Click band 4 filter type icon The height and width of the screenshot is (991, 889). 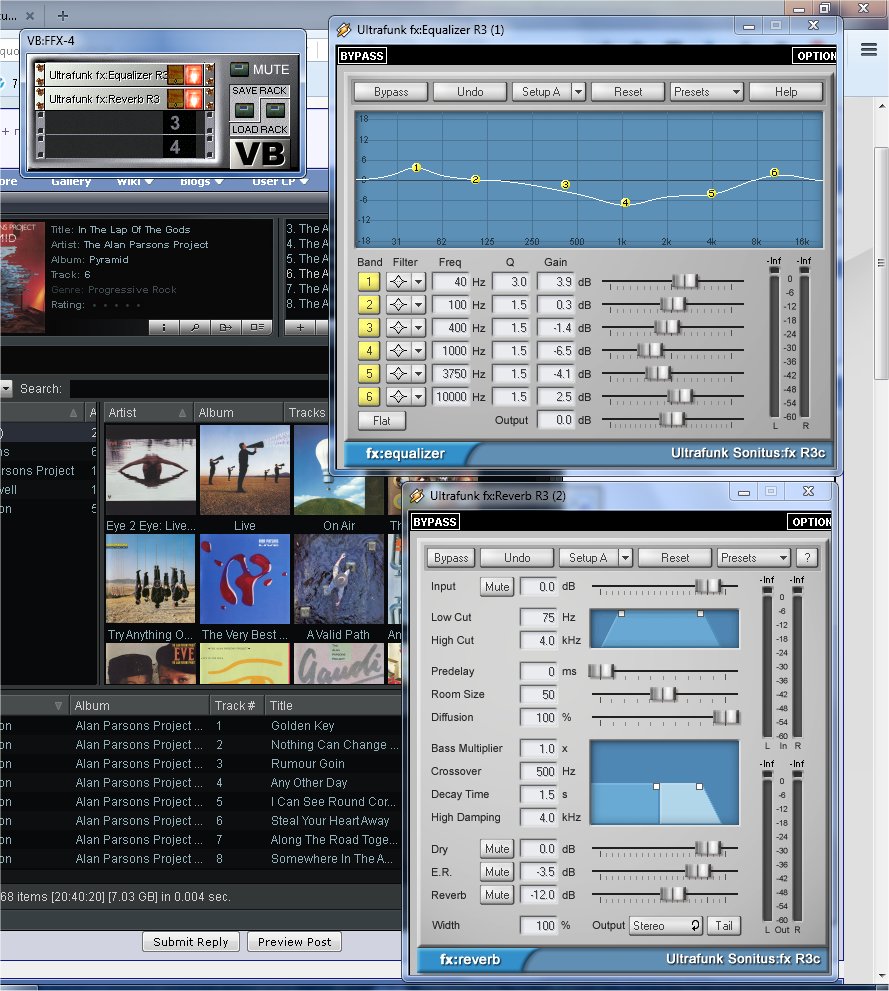click(399, 350)
